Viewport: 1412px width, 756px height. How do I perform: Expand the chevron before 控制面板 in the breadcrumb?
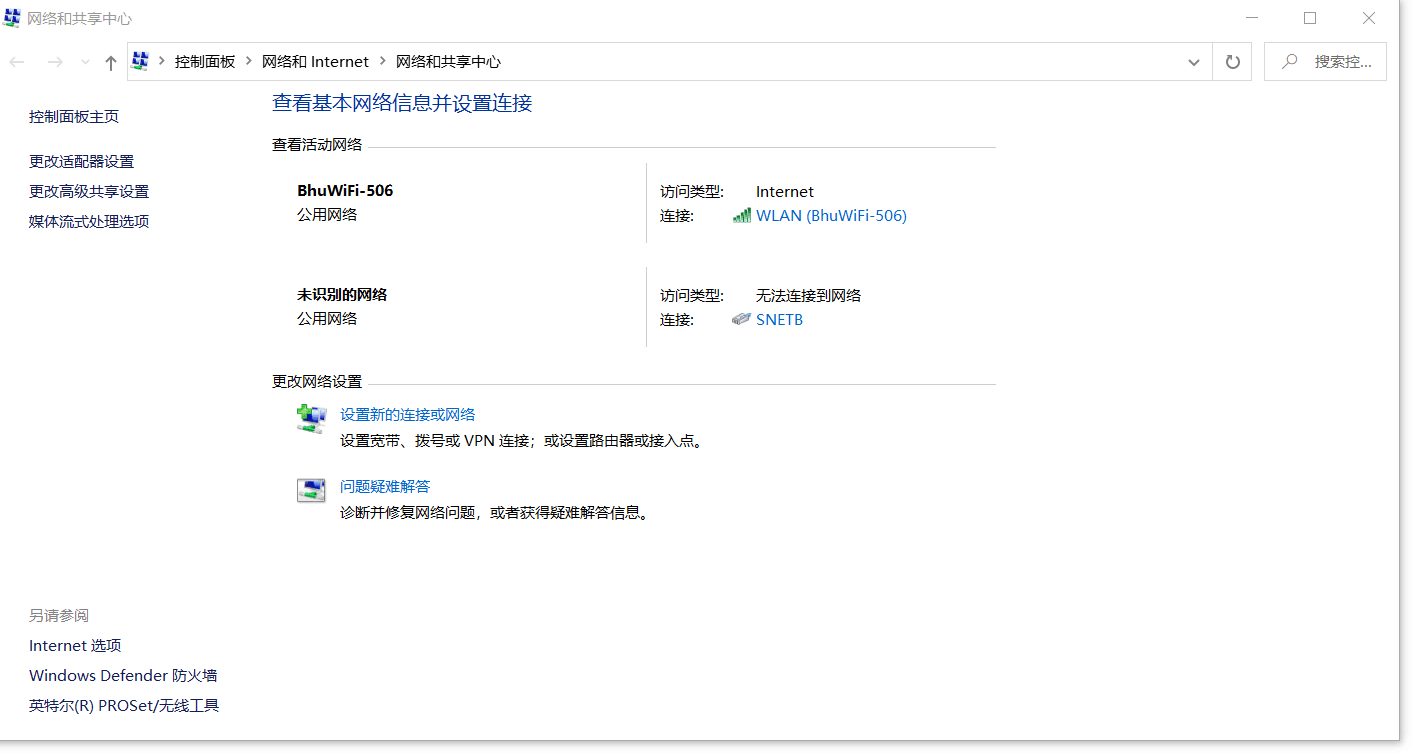coord(161,61)
